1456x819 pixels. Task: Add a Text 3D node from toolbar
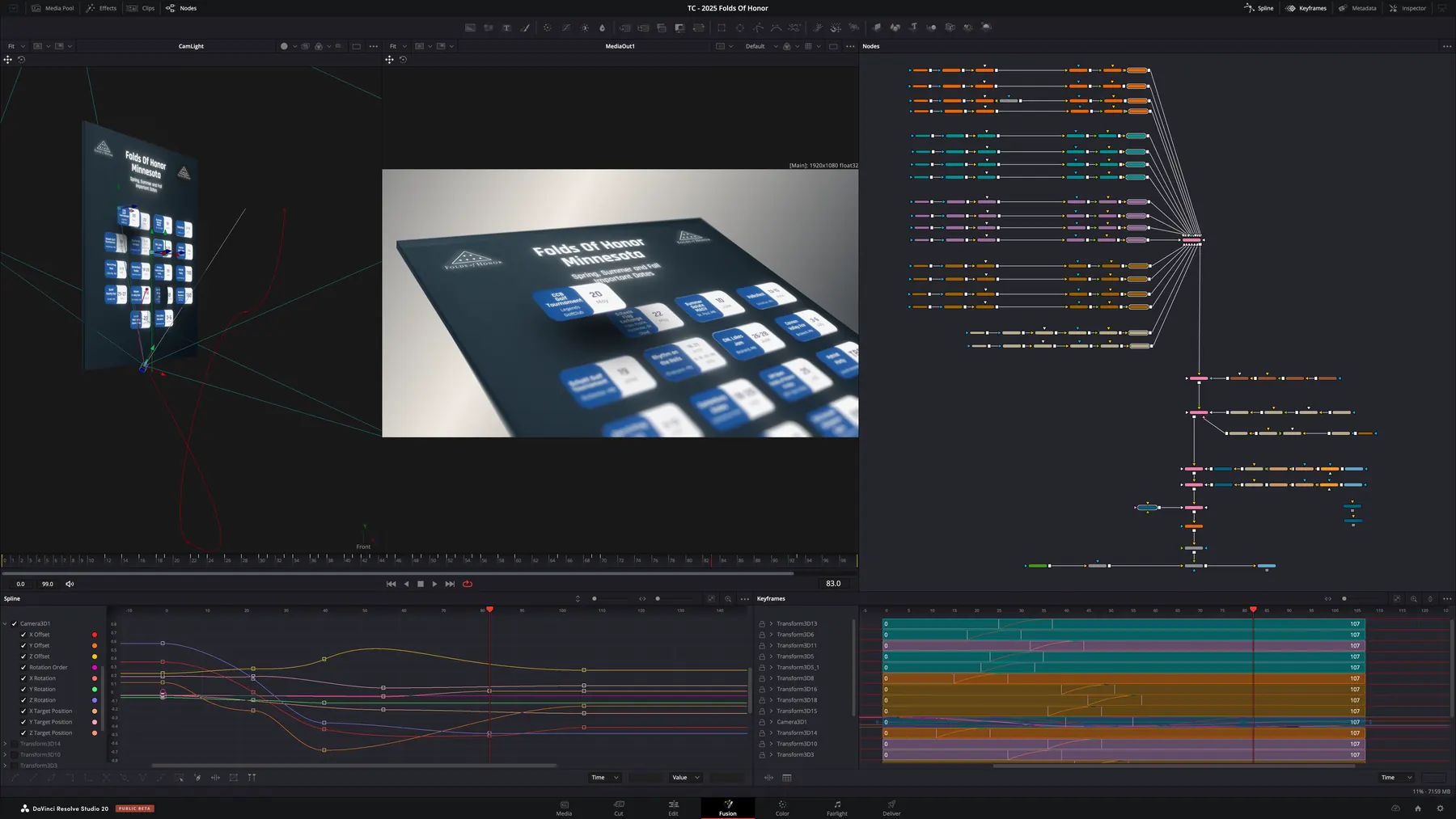(913, 27)
